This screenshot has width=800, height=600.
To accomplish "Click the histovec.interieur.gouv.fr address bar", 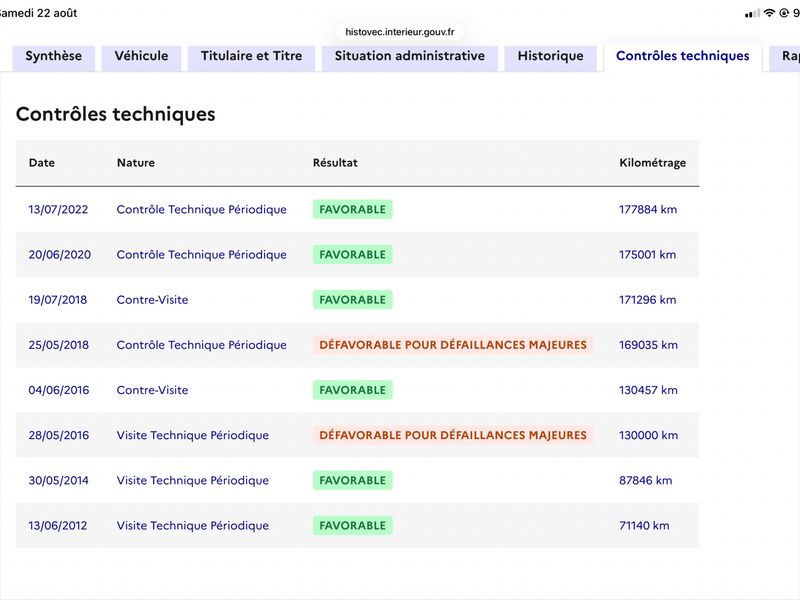I will coord(399,32).
